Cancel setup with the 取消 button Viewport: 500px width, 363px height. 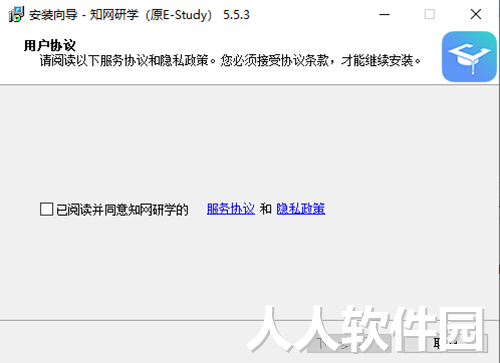point(446,343)
